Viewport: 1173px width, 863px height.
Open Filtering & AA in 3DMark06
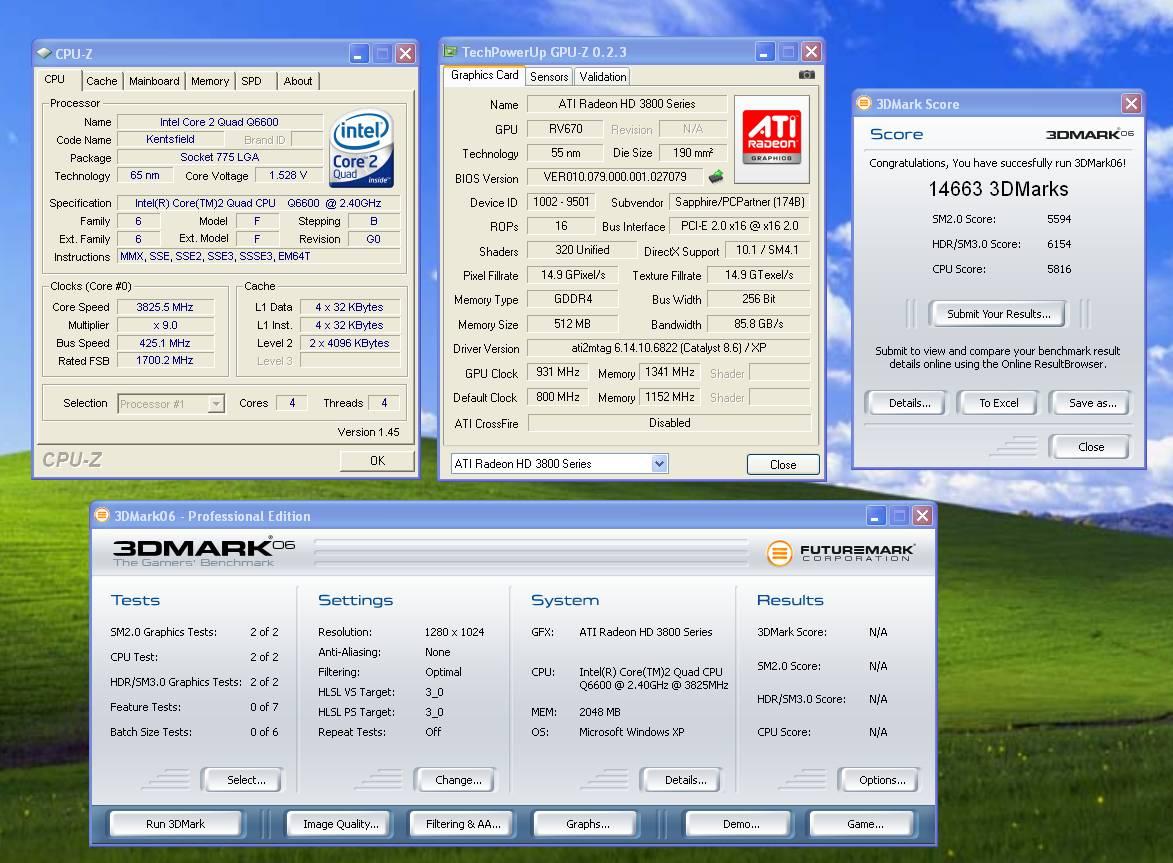(463, 824)
